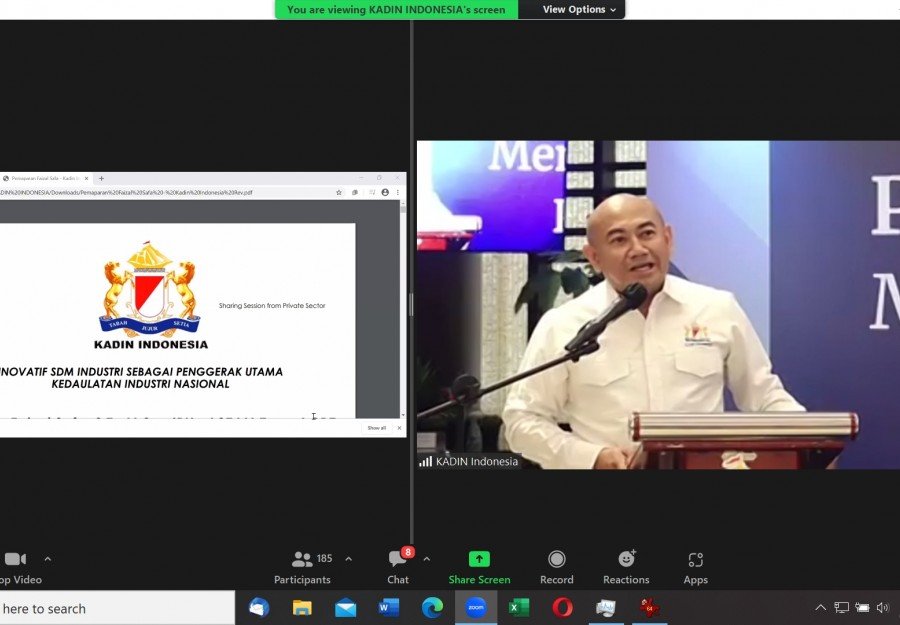This screenshot has width=900, height=625.
Task: Click Show all in the downloads bar
Action: [377, 428]
